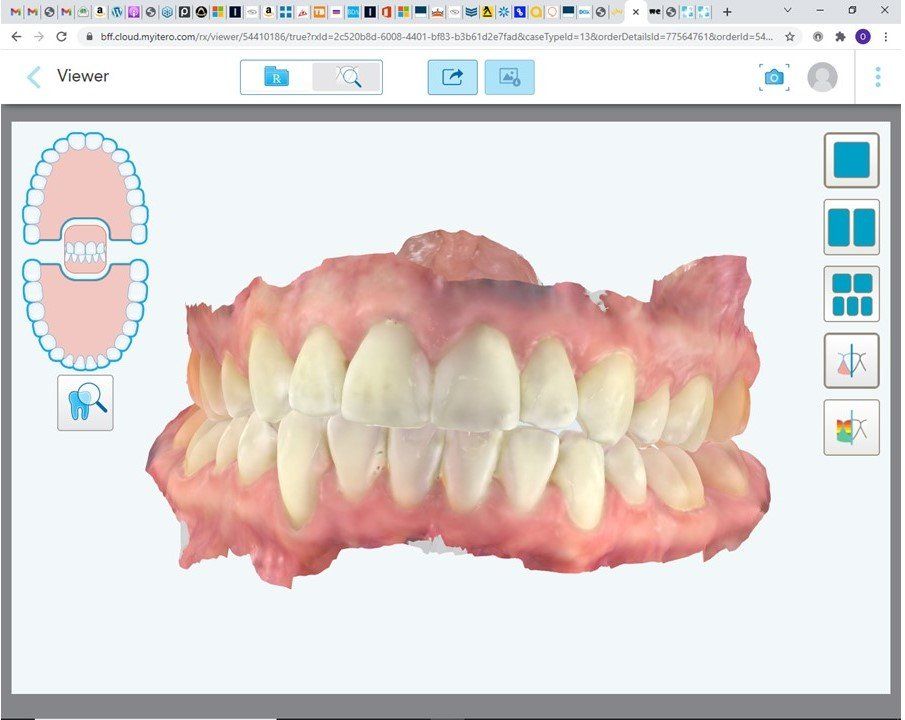Select the upper jaw arch diagram

coord(85,180)
